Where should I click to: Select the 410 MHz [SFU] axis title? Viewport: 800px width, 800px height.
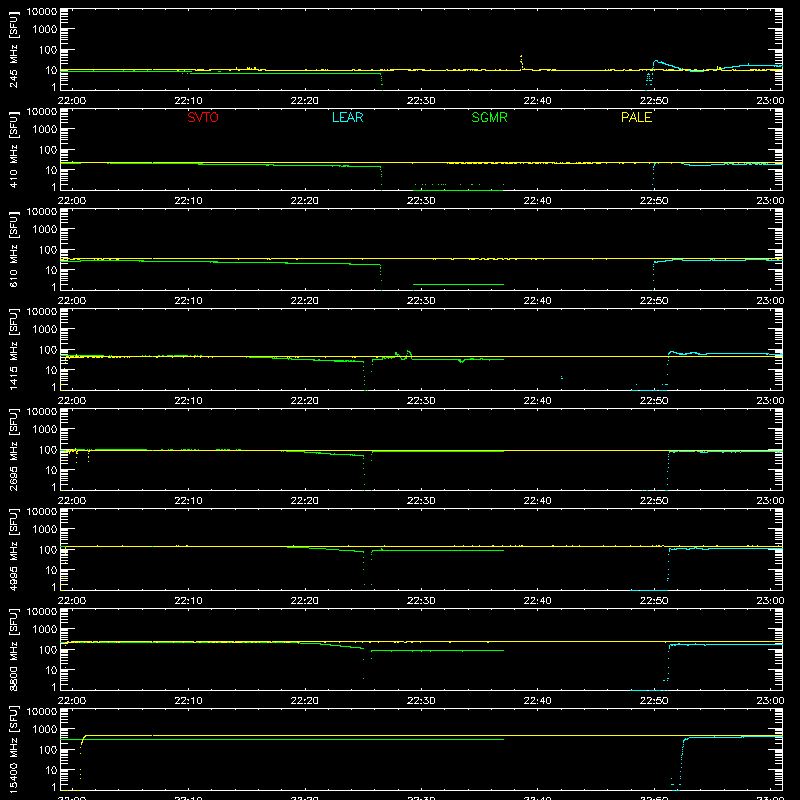pos(14,149)
